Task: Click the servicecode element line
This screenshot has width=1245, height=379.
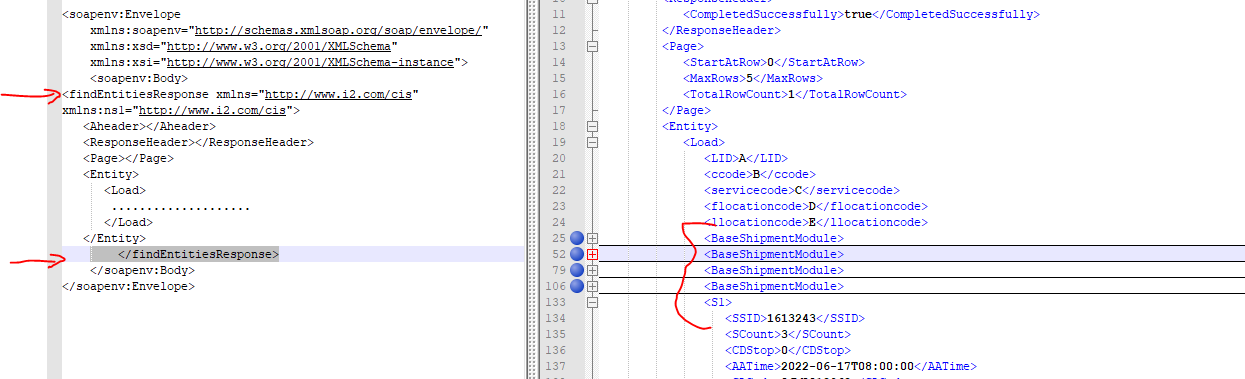Action: pyautogui.click(x=802, y=190)
